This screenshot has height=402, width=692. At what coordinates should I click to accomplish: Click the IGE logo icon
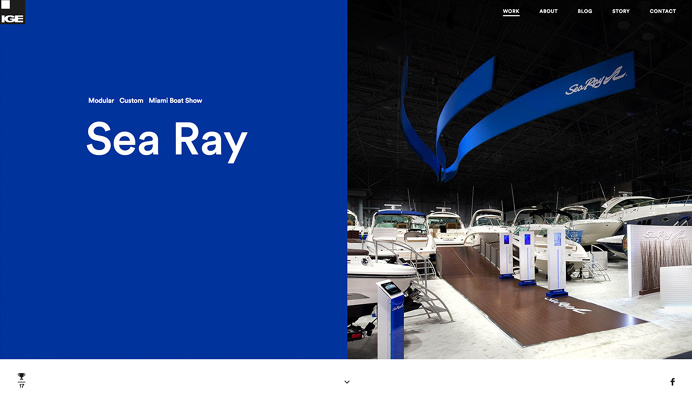(x=12, y=12)
